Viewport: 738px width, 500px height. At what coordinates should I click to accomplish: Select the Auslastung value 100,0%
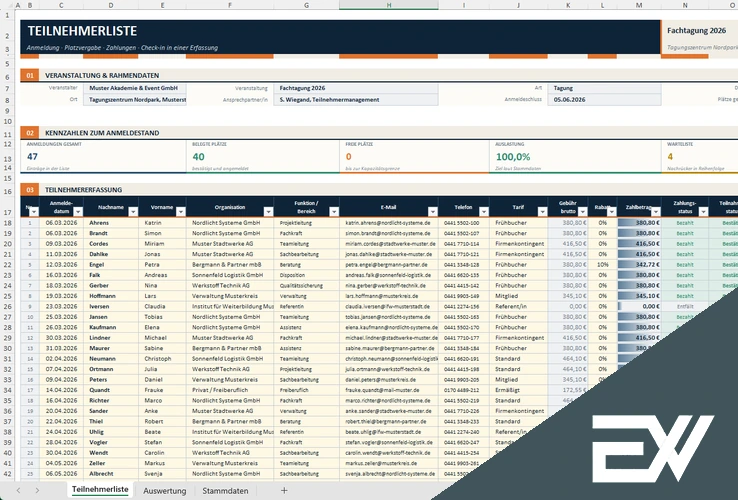click(513, 157)
